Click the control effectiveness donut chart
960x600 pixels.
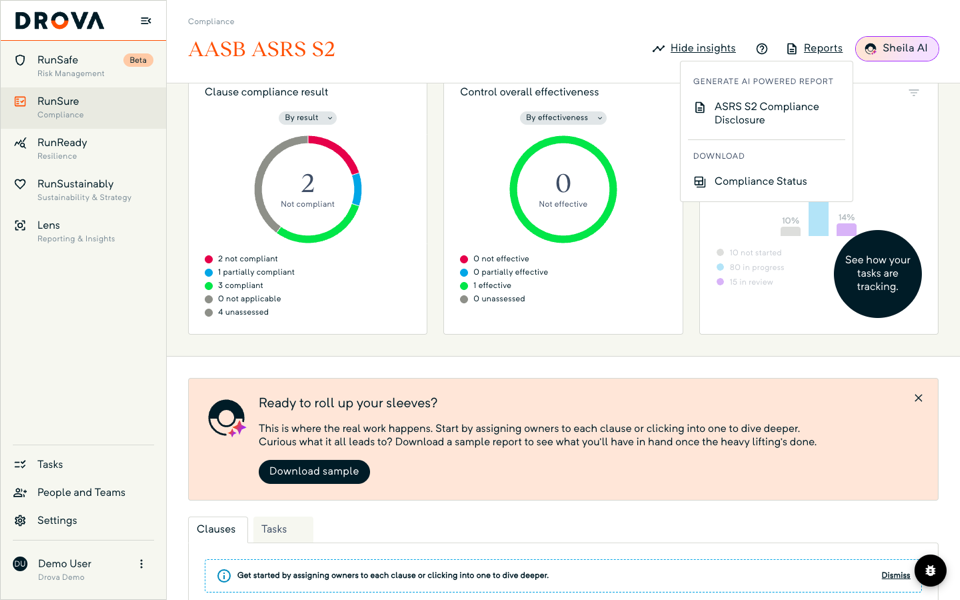click(x=563, y=189)
